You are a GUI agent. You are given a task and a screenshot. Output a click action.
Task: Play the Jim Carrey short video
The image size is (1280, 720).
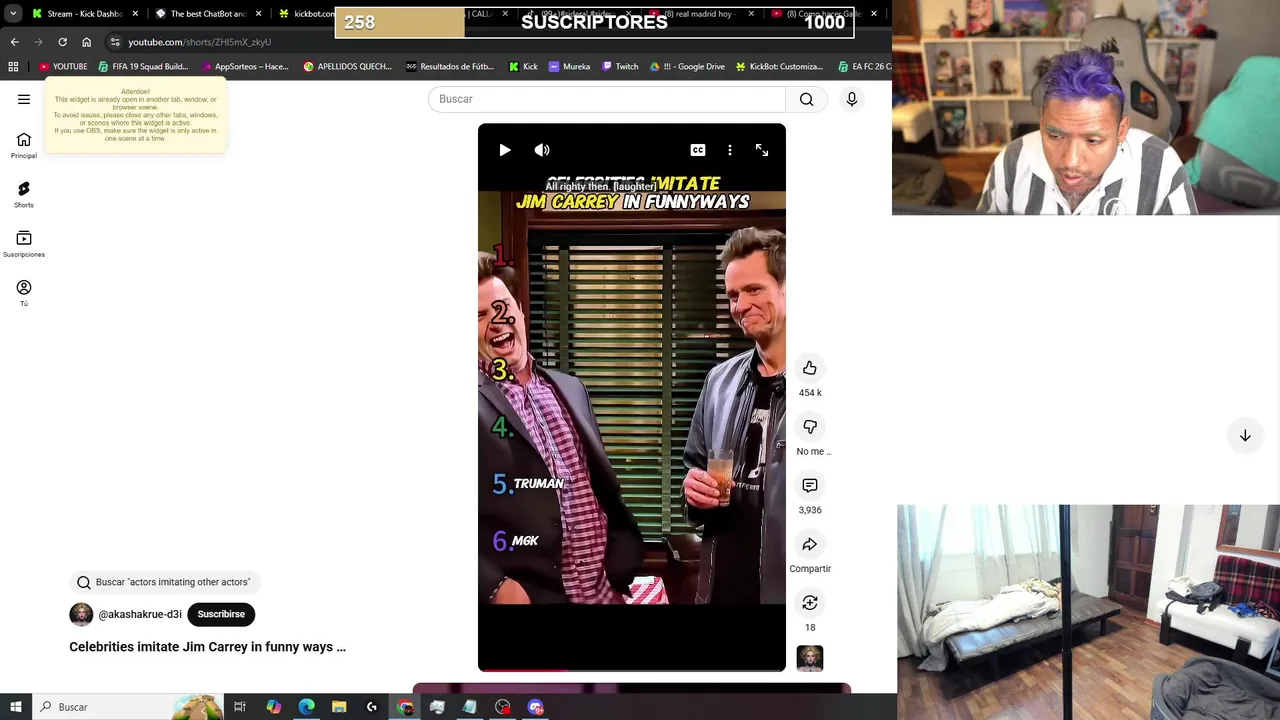505,150
